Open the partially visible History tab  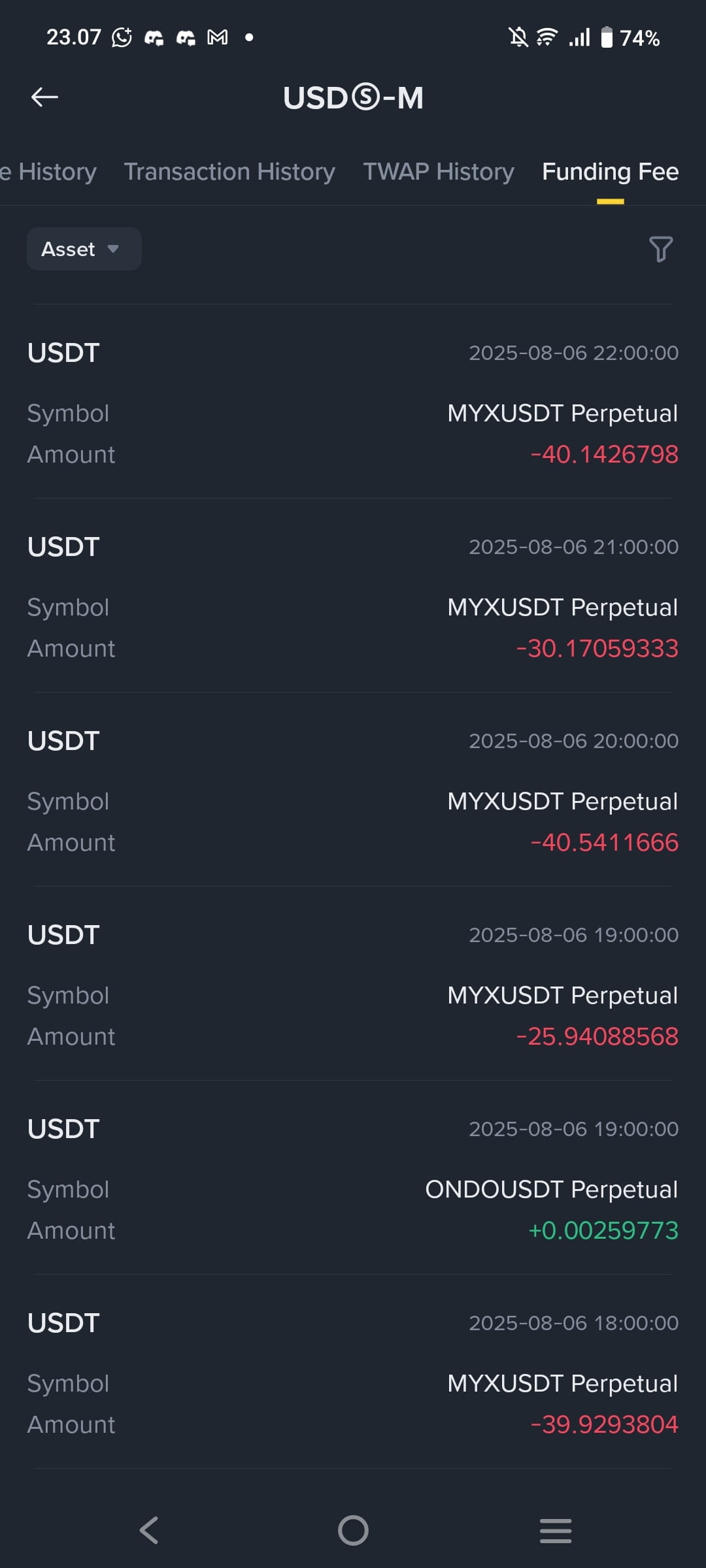[48, 172]
